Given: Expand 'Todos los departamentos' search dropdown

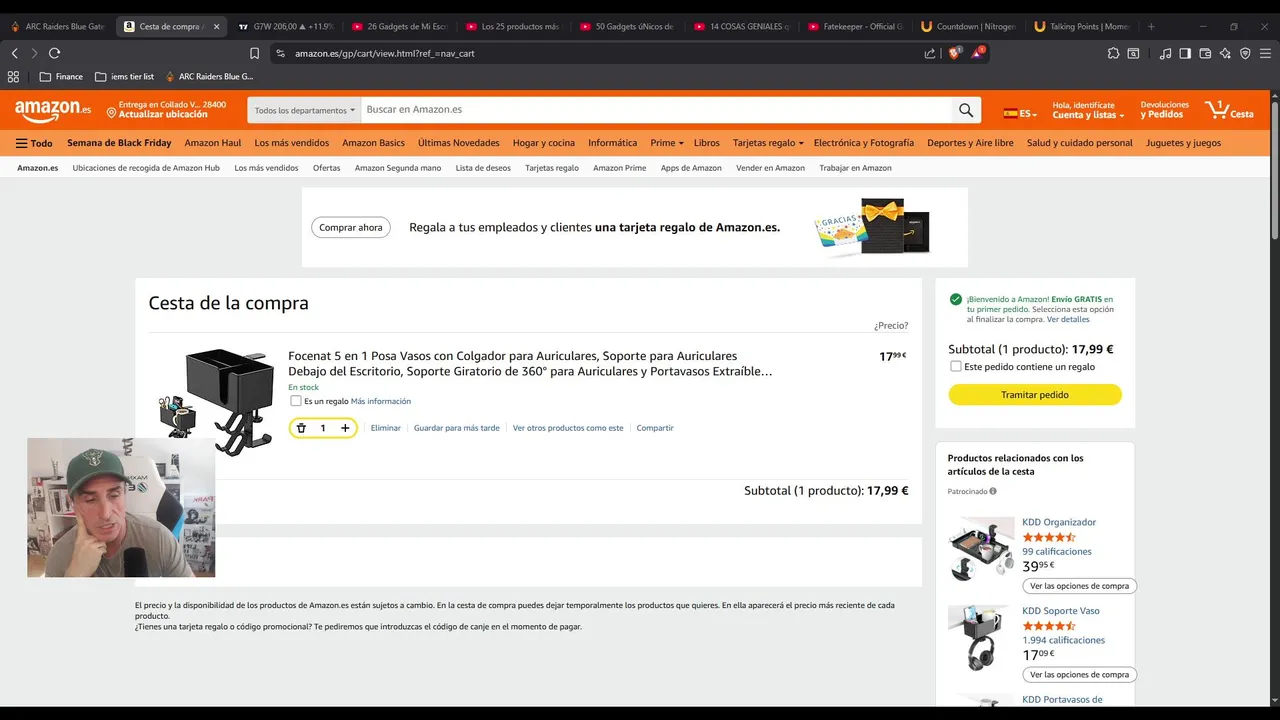Looking at the screenshot, I should tap(304, 110).
